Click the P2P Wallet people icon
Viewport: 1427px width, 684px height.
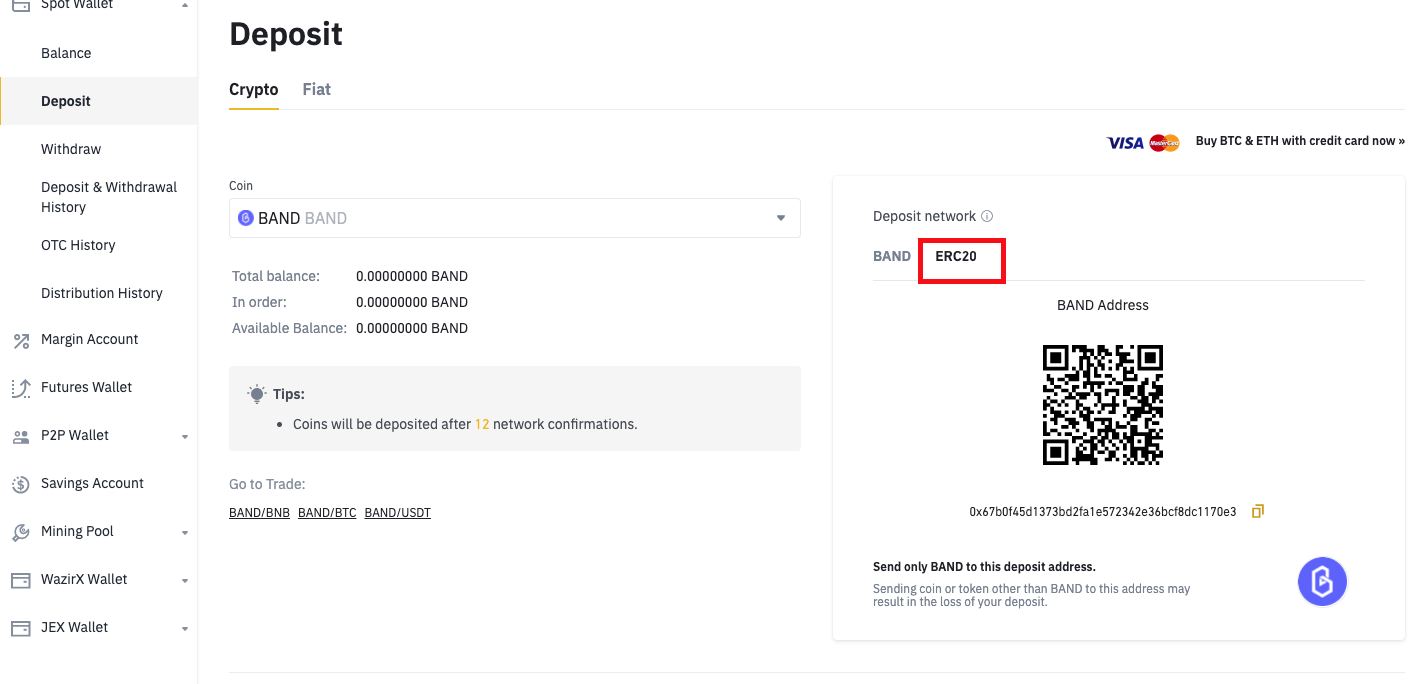20,436
